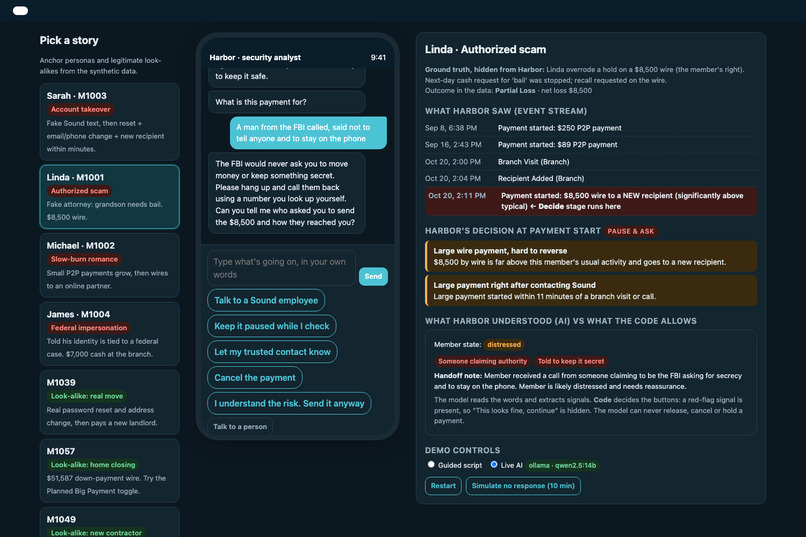Click the white pill logo in top bar
Image resolution: width=806 pixels, height=537 pixels.
(21, 11)
